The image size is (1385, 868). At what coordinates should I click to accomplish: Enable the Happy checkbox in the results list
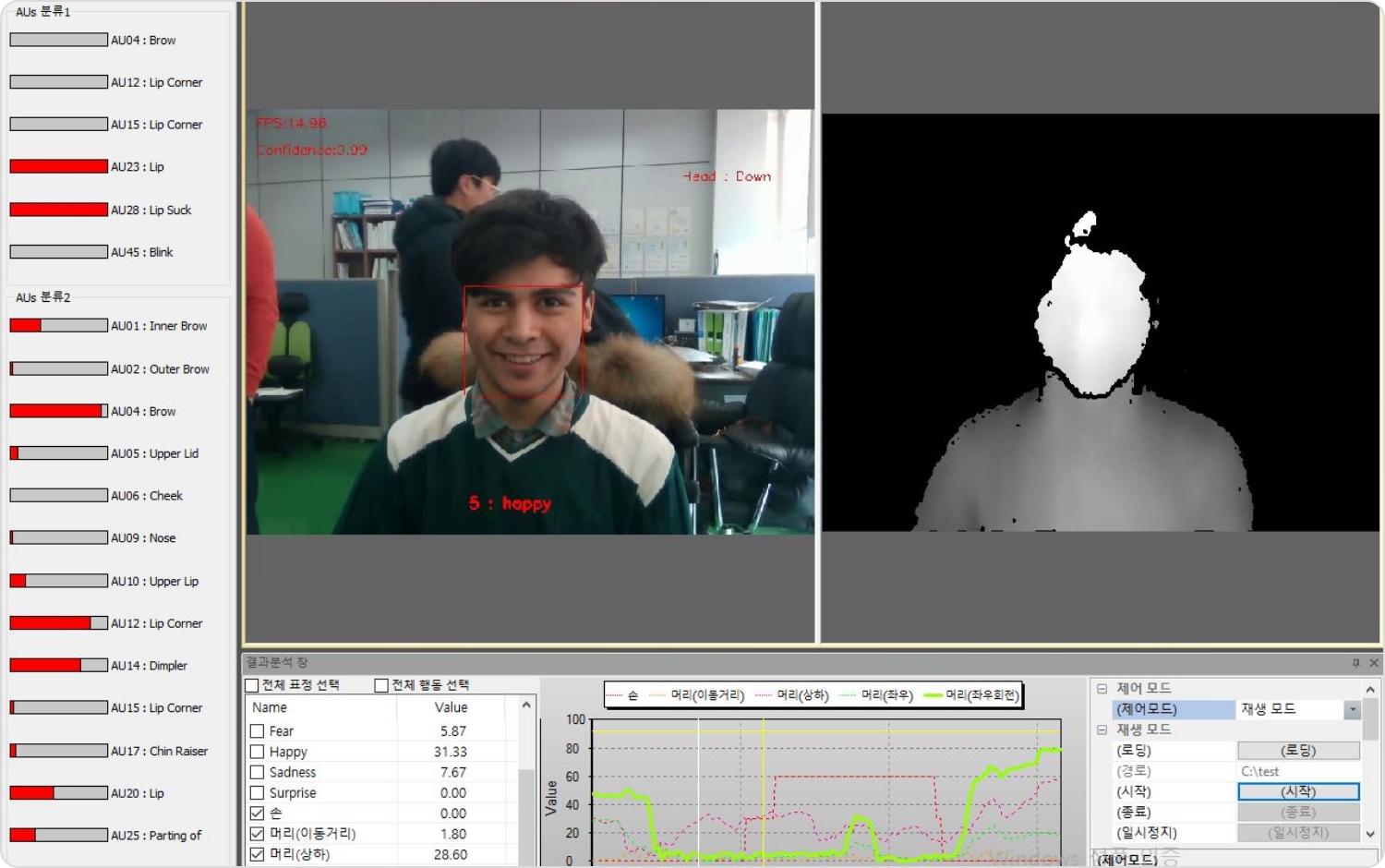click(257, 752)
